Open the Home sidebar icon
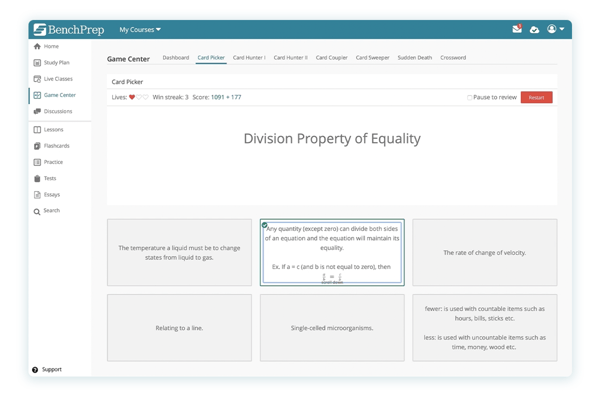Viewport: 600px width, 405px height. click(37, 46)
